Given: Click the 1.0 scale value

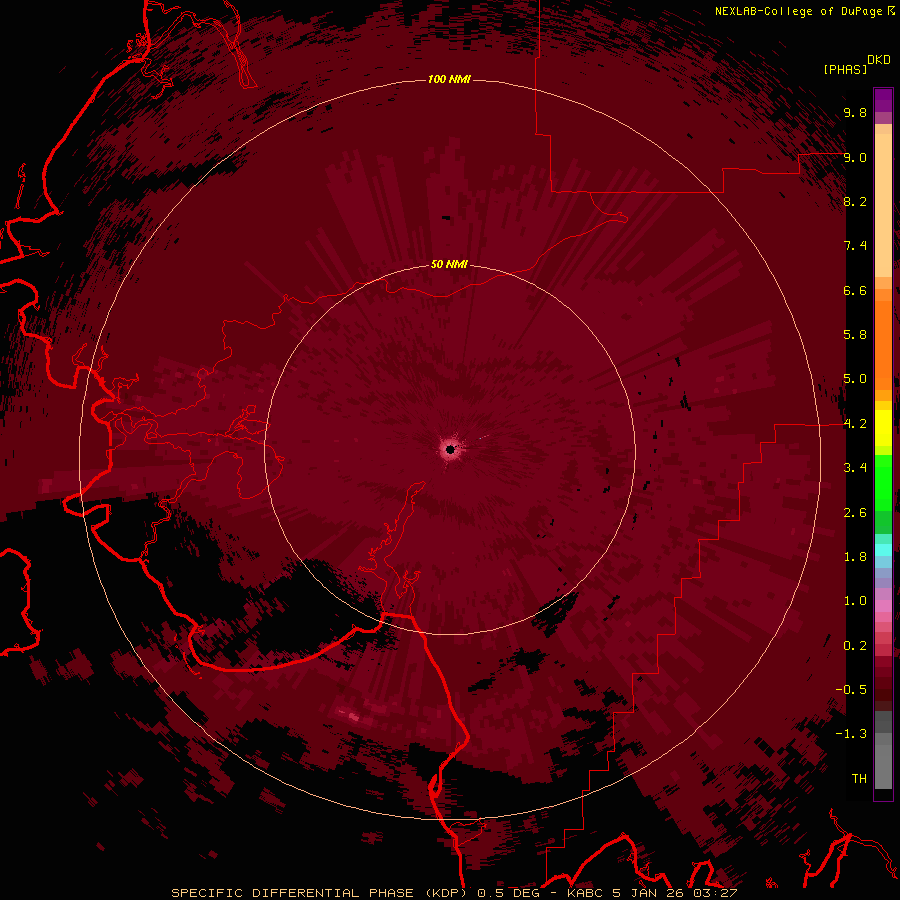Looking at the screenshot, I should click(x=855, y=601).
